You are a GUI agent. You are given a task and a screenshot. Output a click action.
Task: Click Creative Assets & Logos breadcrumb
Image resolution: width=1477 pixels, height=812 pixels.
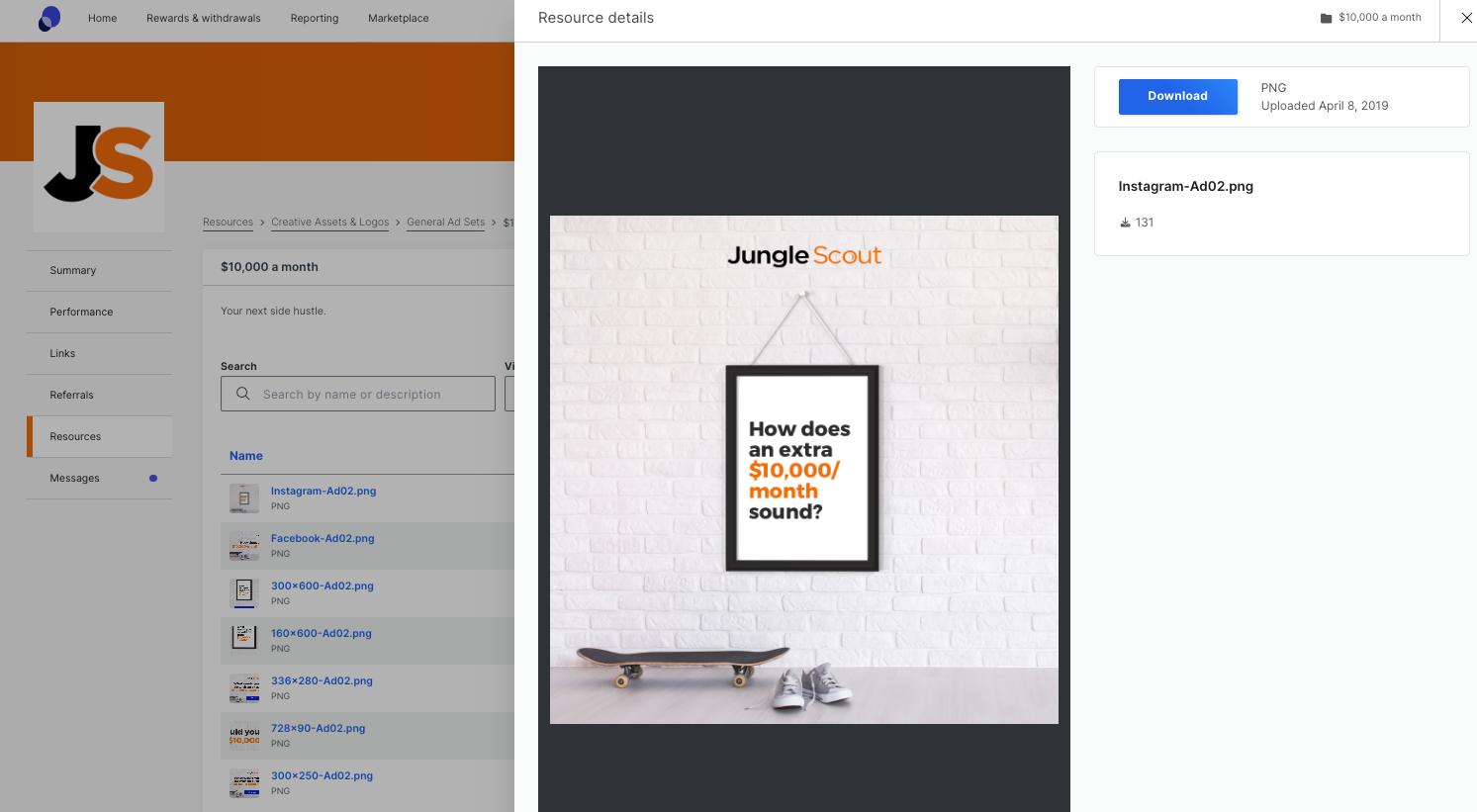[x=330, y=223]
